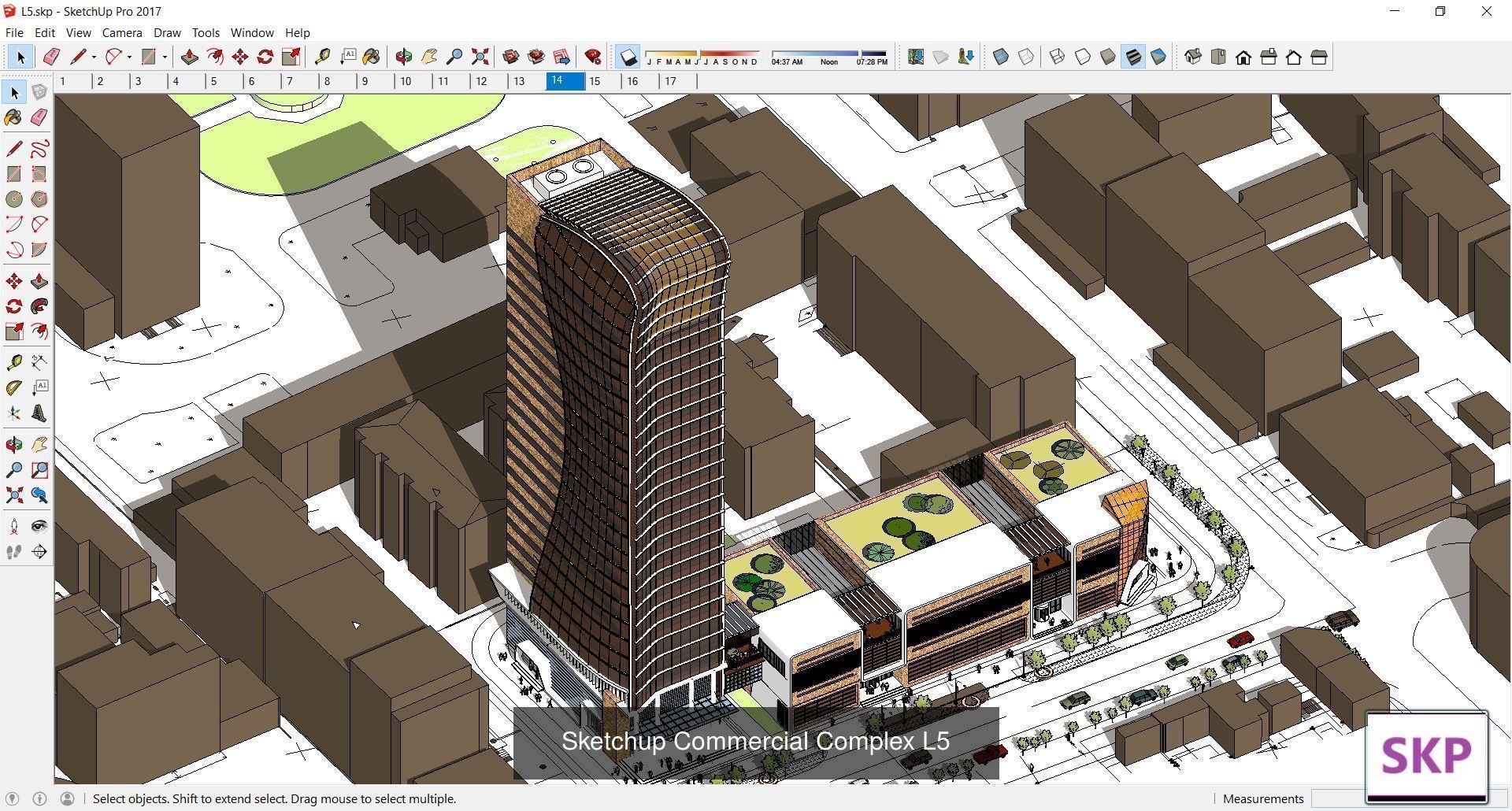Image resolution: width=1512 pixels, height=811 pixels.
Task: Enable Shaded face style
Action: click(x=1108, y=57)
